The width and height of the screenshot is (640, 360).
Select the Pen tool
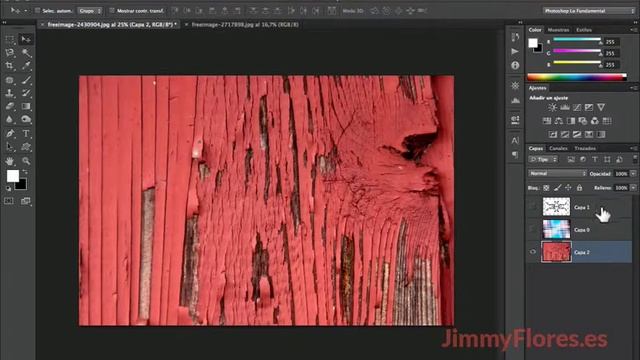(x=9, y=133)
